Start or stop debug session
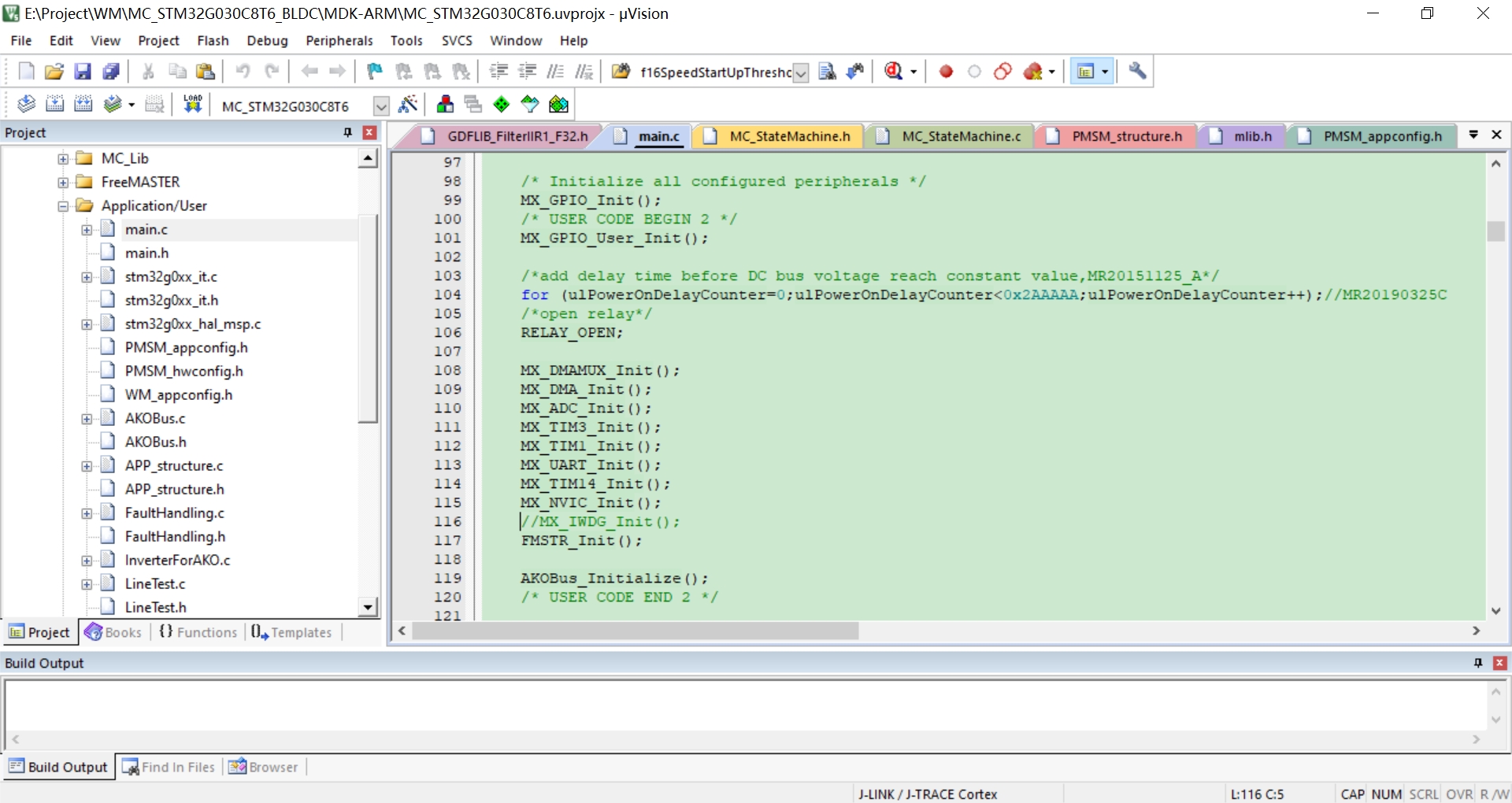 tap(894, 72)
